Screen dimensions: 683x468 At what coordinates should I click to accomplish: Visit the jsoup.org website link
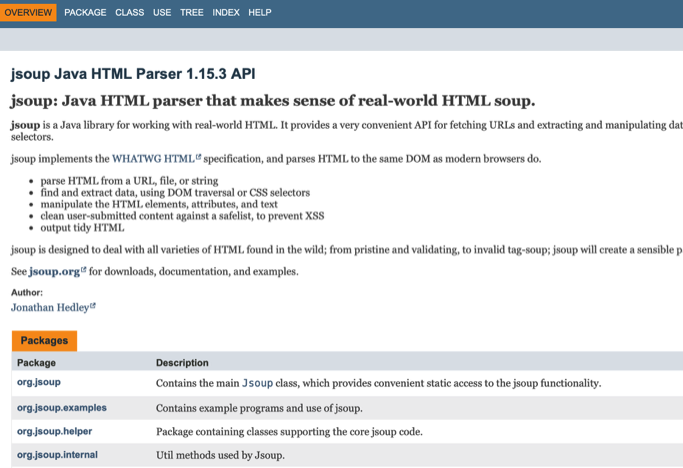coord(54,271)
